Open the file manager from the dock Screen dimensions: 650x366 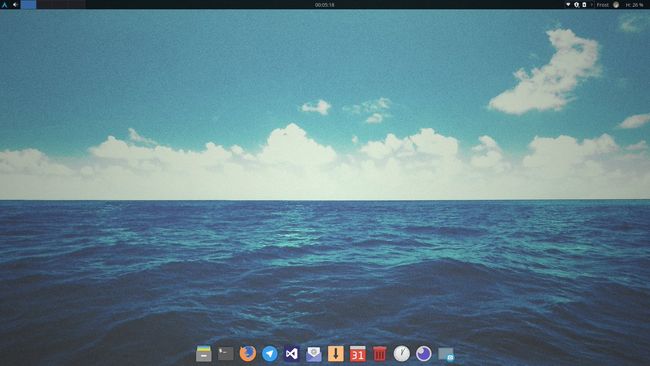pos(204,354)
